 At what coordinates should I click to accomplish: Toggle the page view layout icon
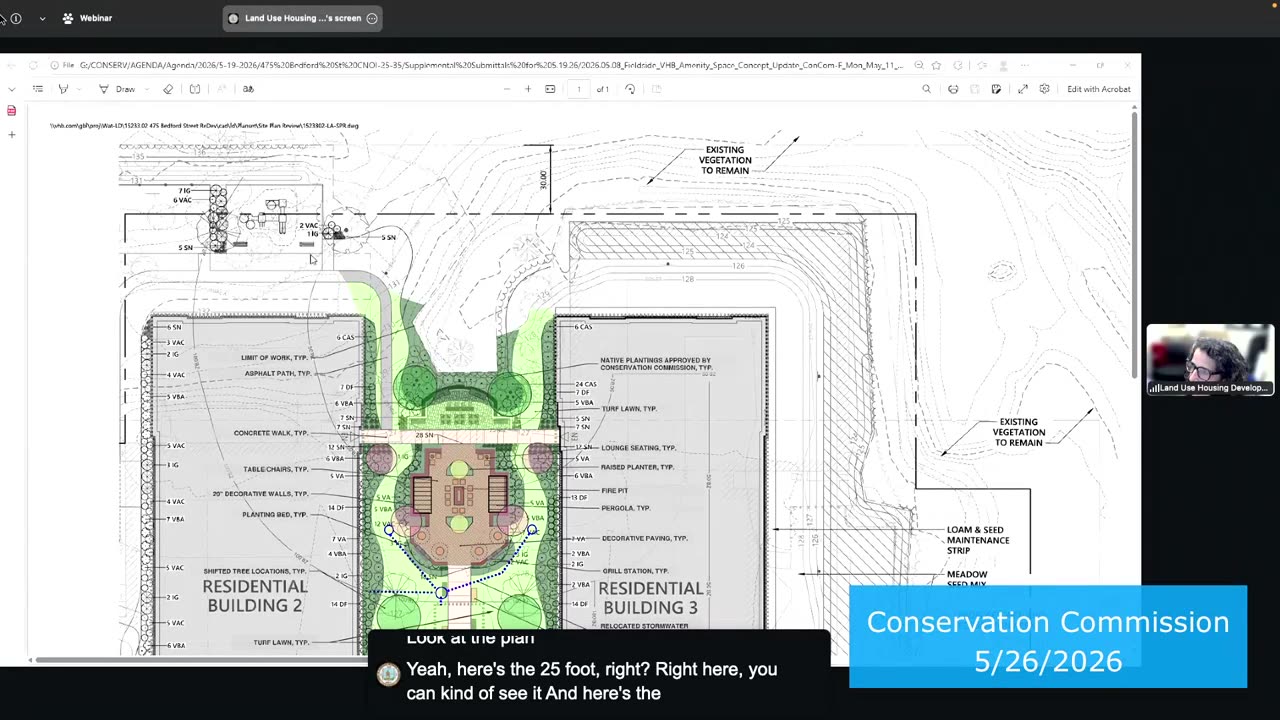point(194,89)
